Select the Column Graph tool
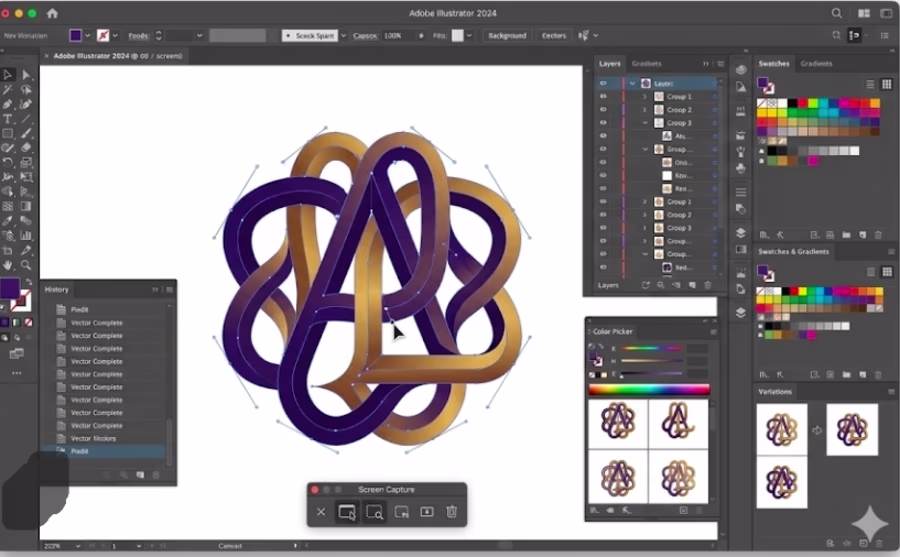The width and height of the screenshot is (900, 557). 26,235
